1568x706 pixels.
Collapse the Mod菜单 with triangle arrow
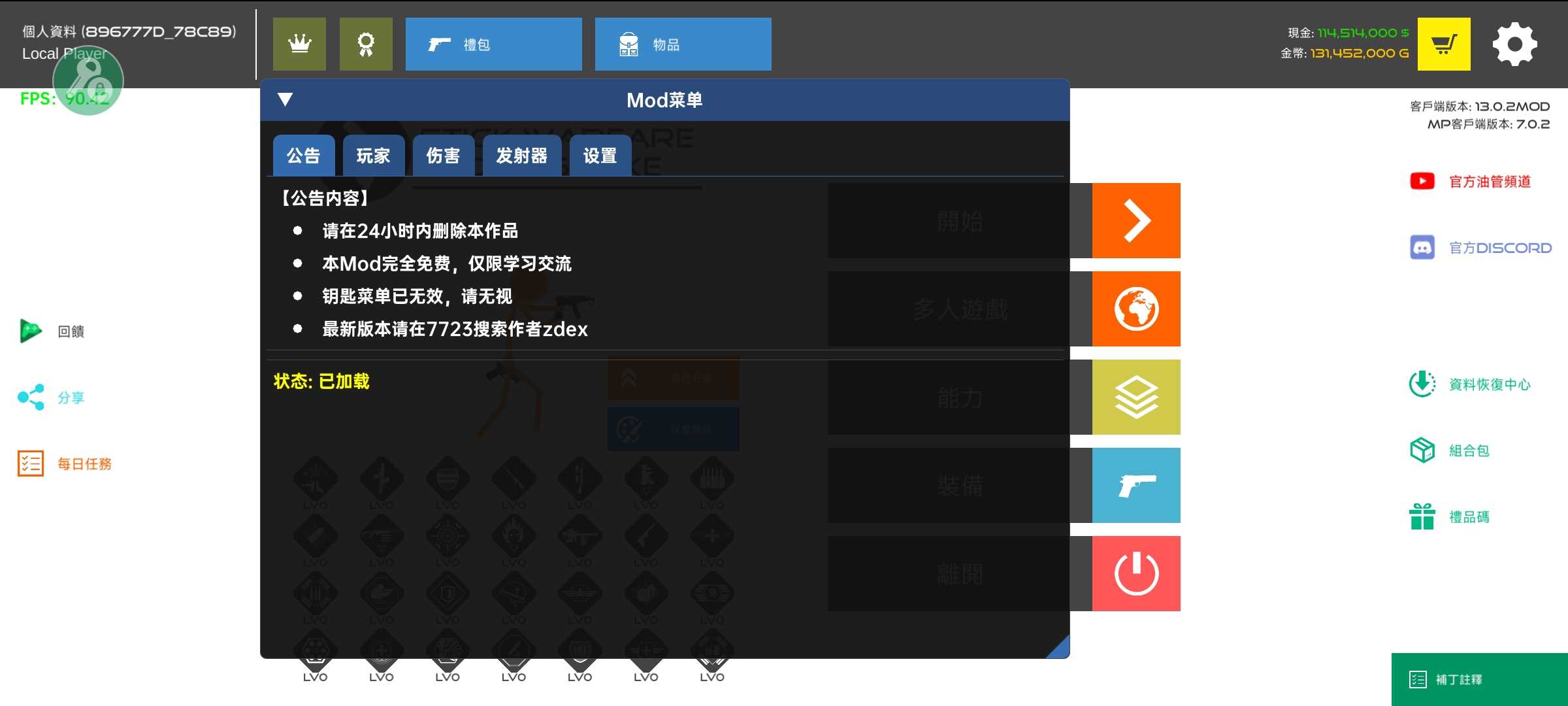pos(285,99)
